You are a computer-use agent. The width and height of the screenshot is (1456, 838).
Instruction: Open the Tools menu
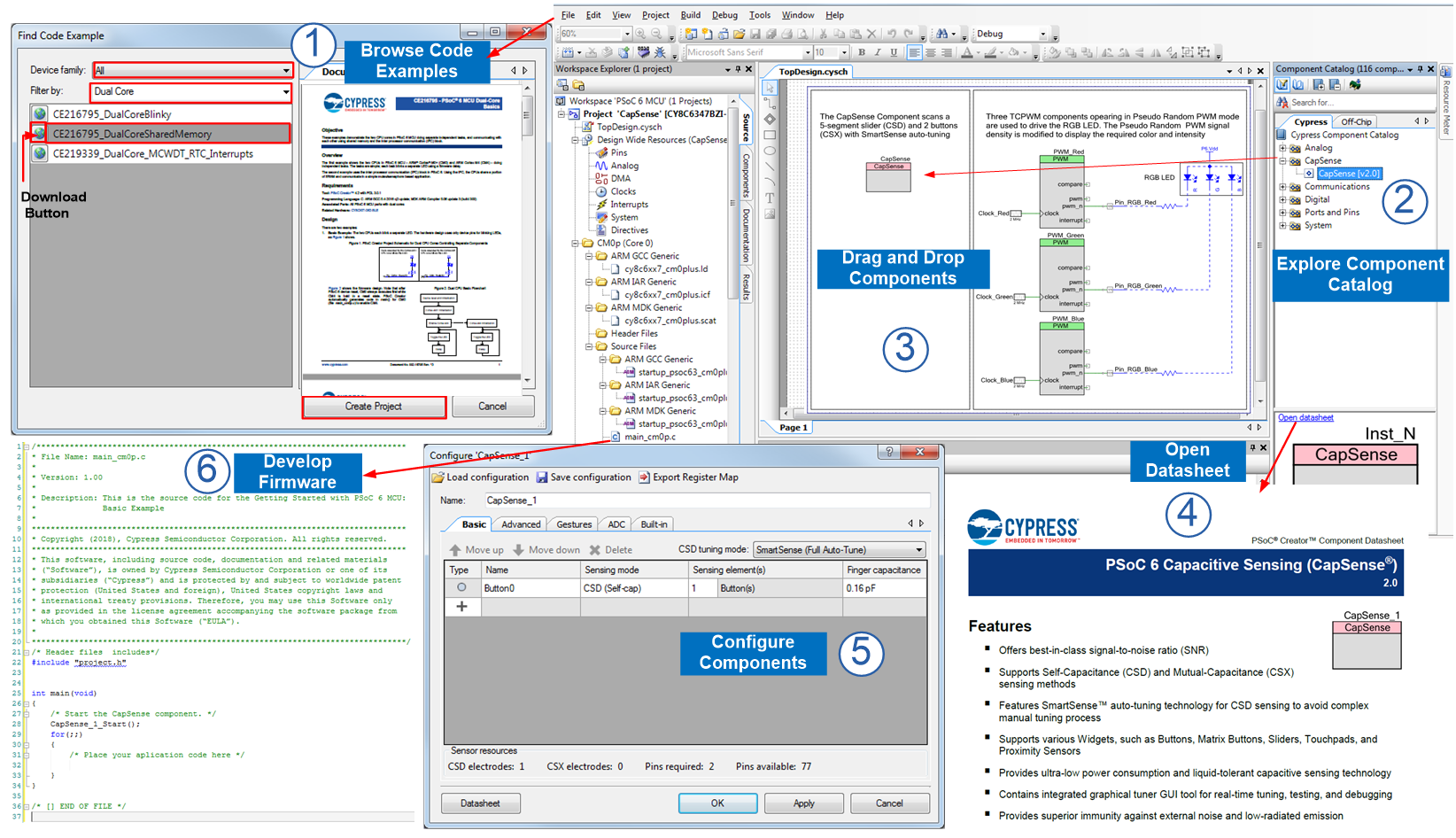[x=760, y=15]
